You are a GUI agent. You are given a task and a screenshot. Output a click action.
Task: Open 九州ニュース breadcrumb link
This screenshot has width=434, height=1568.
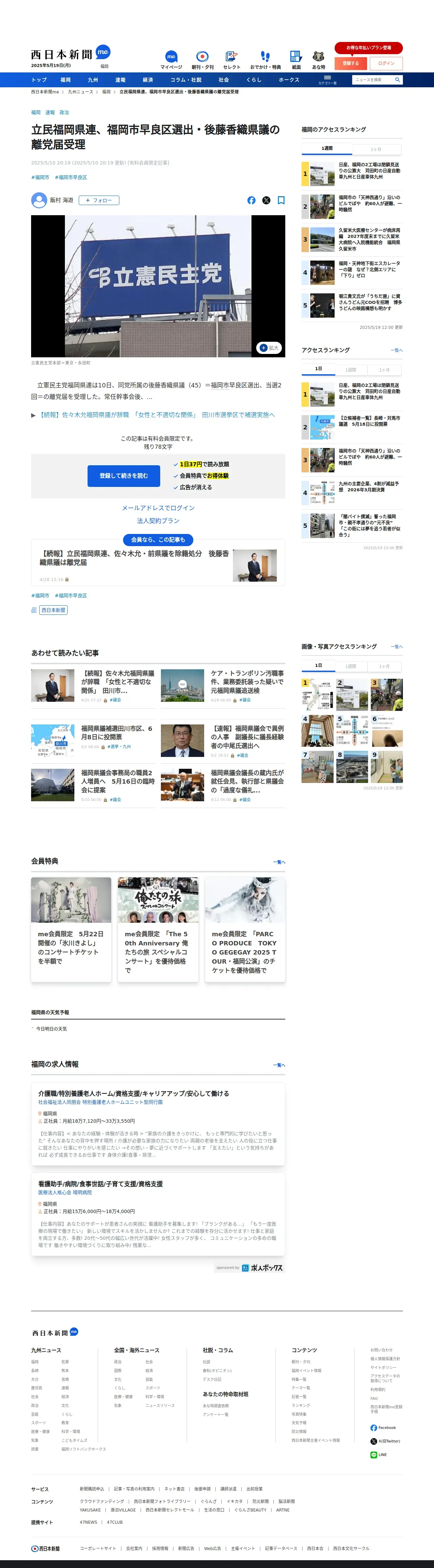pyautogui.click(x=80, y=92)
